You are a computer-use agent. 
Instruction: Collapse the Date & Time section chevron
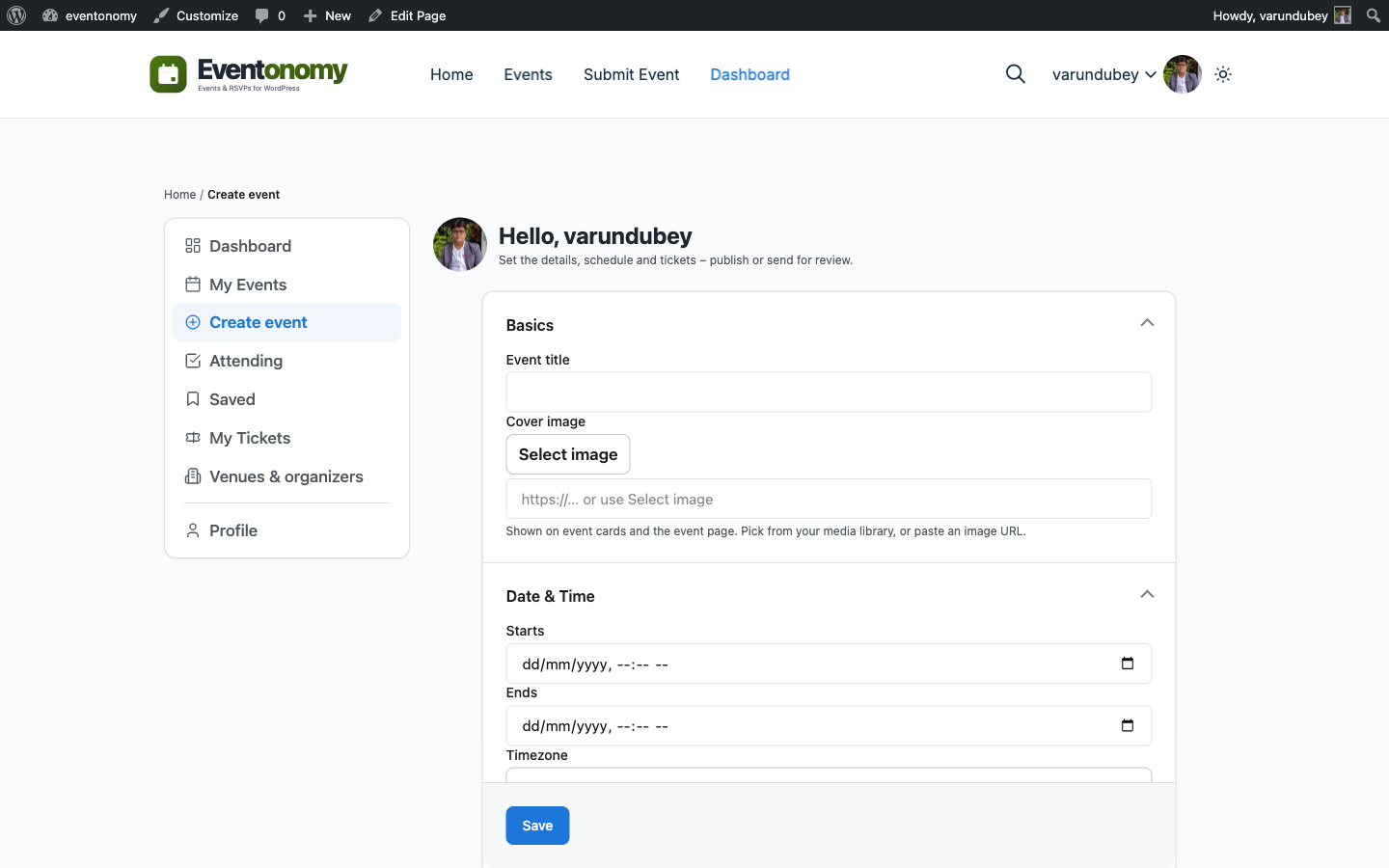[x=1147, y=594]
